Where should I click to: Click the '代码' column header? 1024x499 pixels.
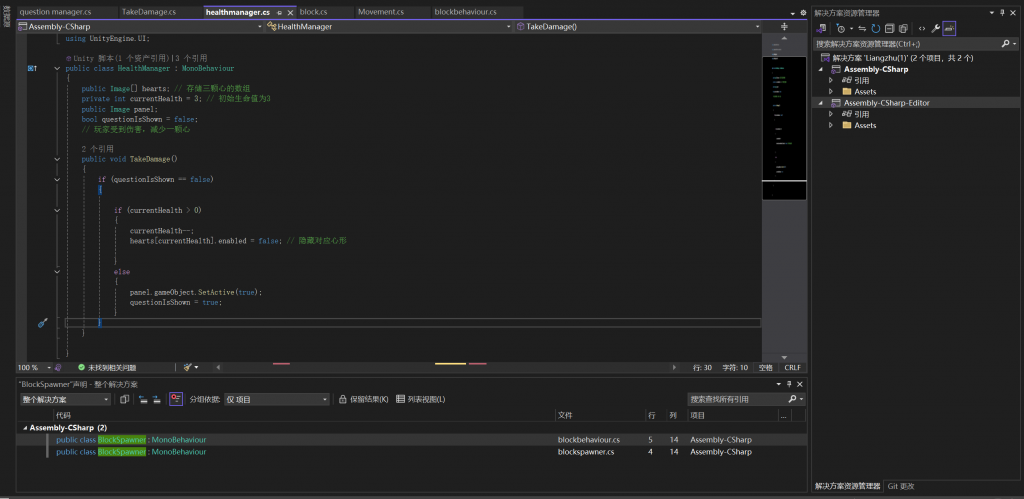point(63,415)
